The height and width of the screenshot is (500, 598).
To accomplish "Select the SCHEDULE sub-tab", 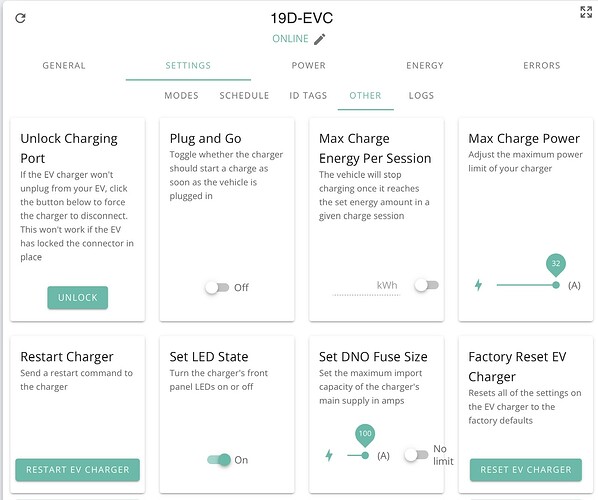I will 244,95.
